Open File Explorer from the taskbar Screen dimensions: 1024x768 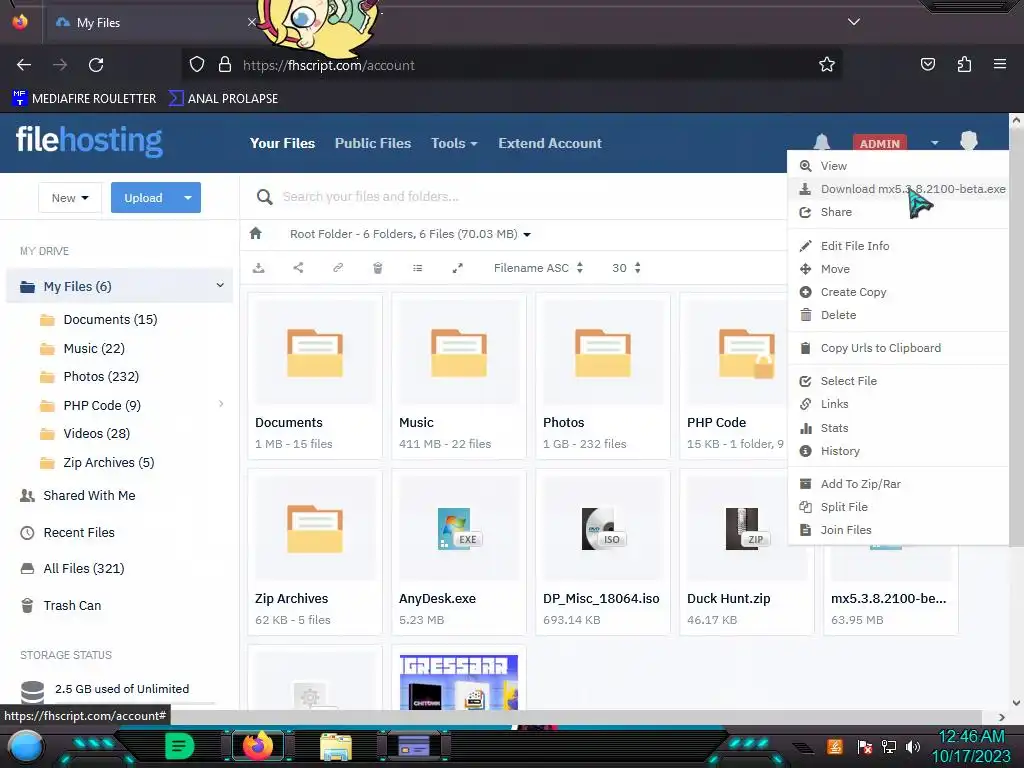tap(336, 746)
